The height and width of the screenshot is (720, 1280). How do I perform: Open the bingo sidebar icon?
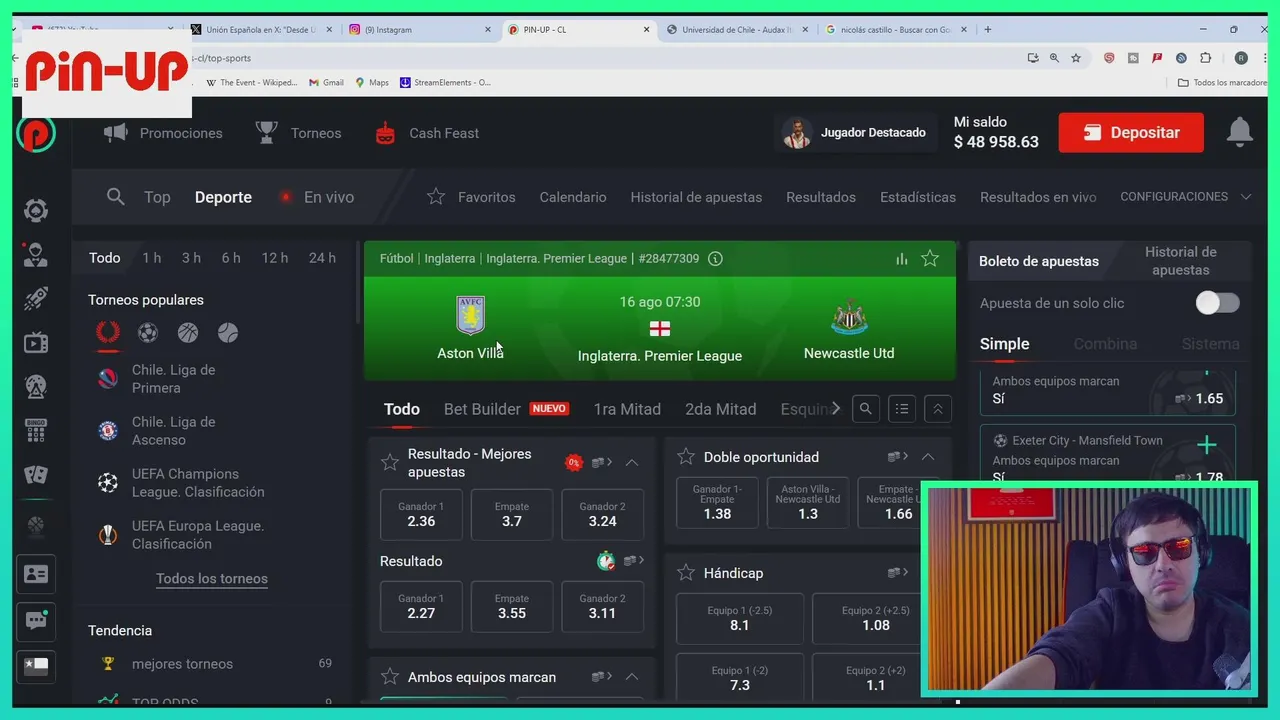pyautogui.click(x=36, y=430)
